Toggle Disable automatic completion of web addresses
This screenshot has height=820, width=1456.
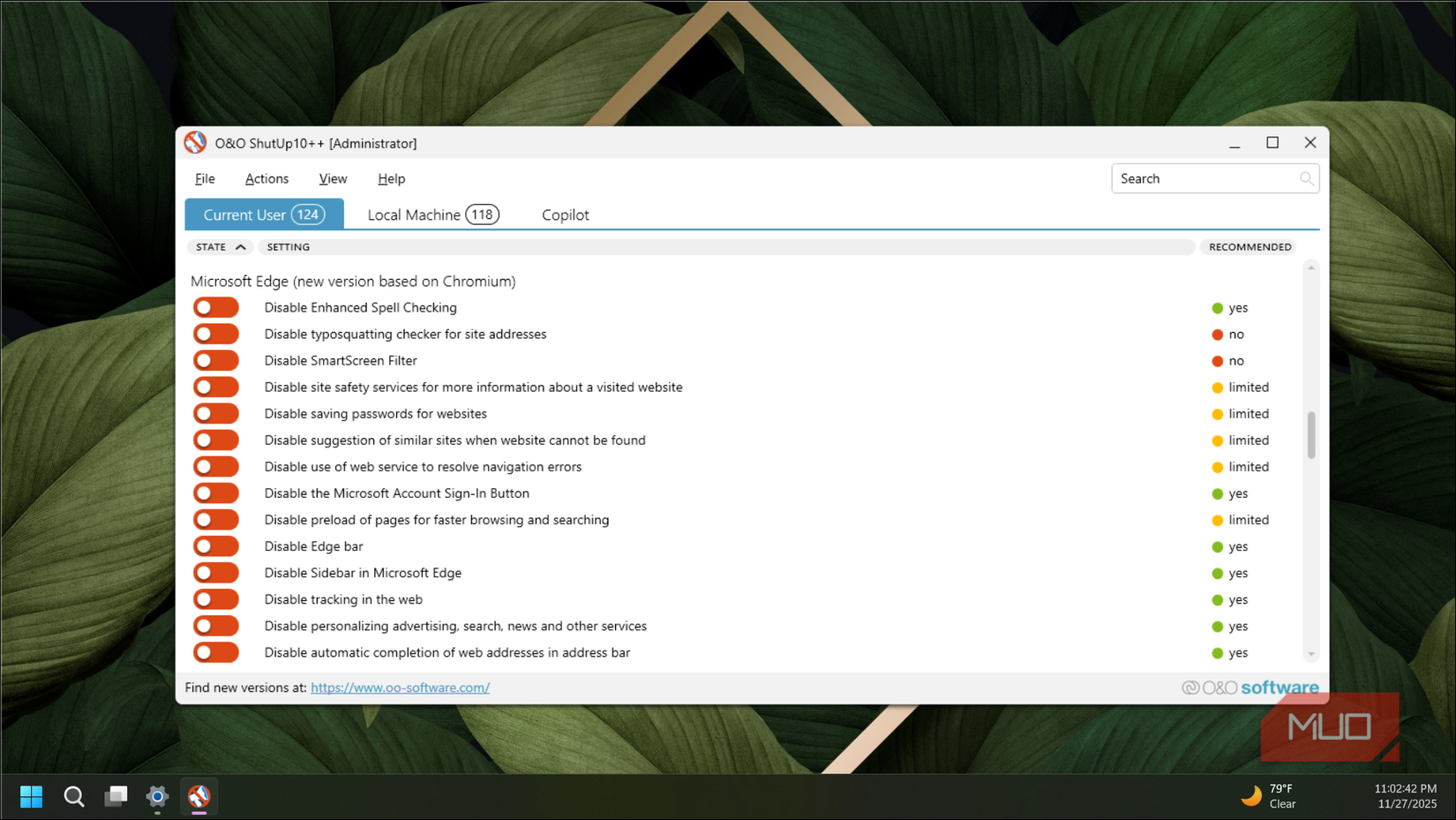(x=216, y=652)
